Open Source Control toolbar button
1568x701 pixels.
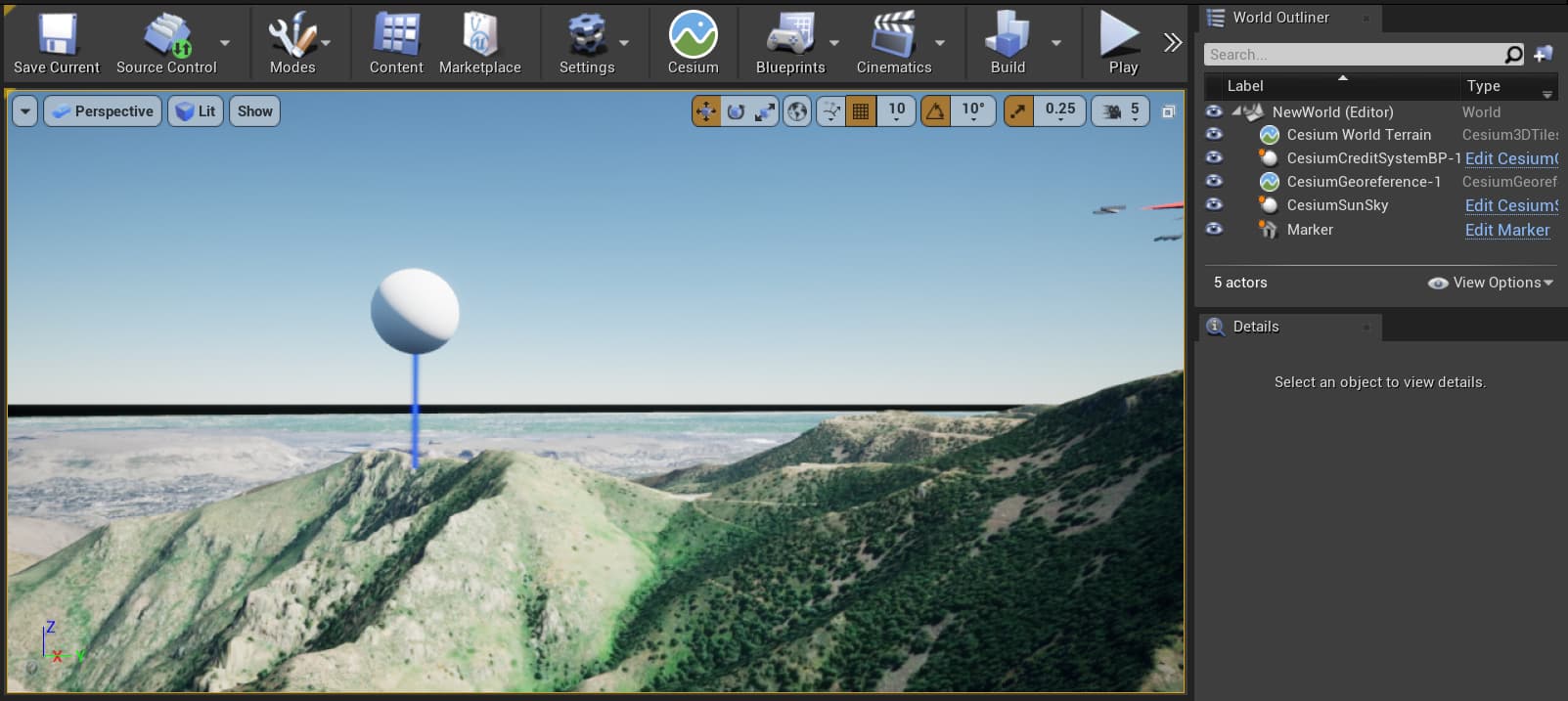point(166,44)
